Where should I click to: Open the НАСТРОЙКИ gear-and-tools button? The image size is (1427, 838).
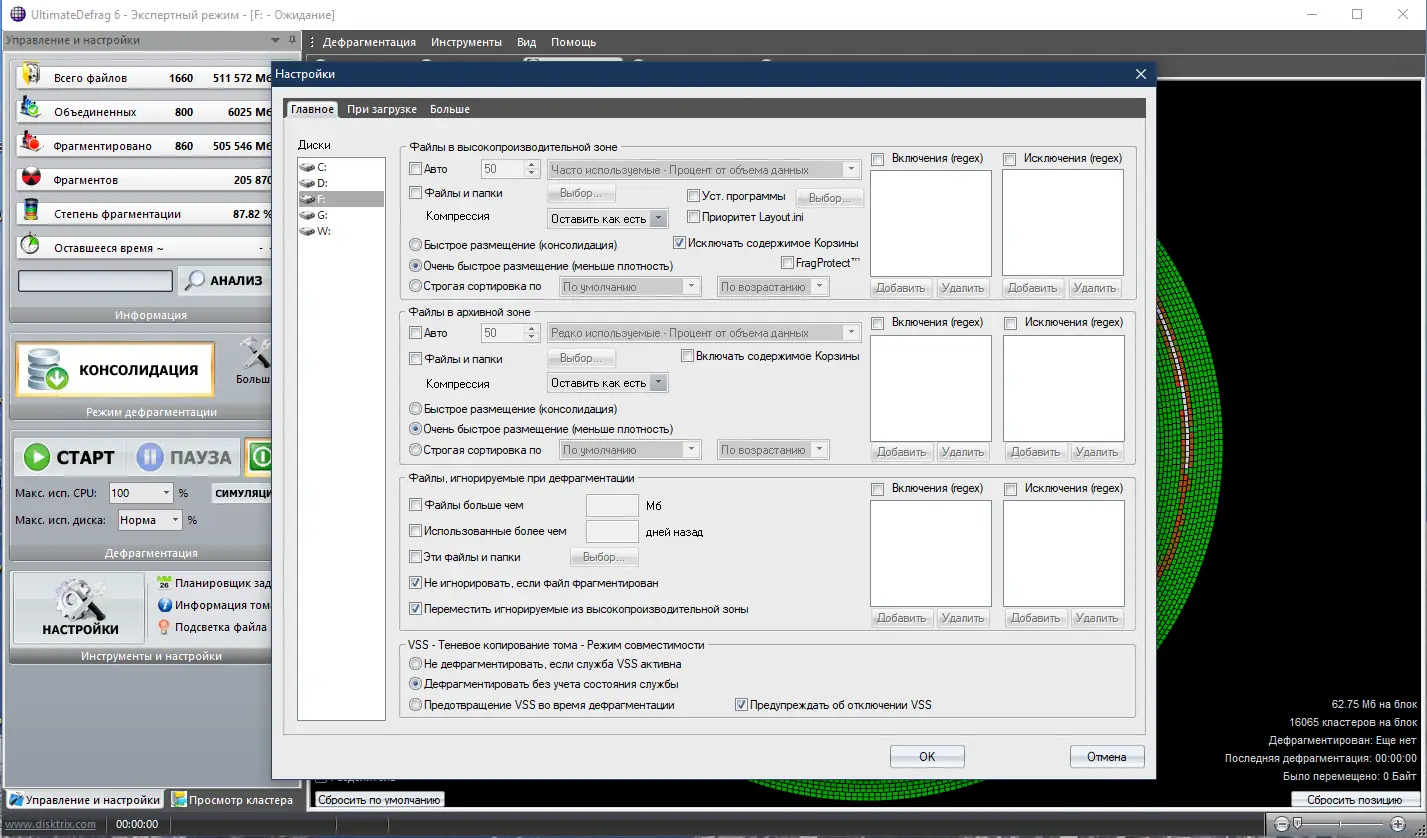pyautogui.click(x=80, y=608)
